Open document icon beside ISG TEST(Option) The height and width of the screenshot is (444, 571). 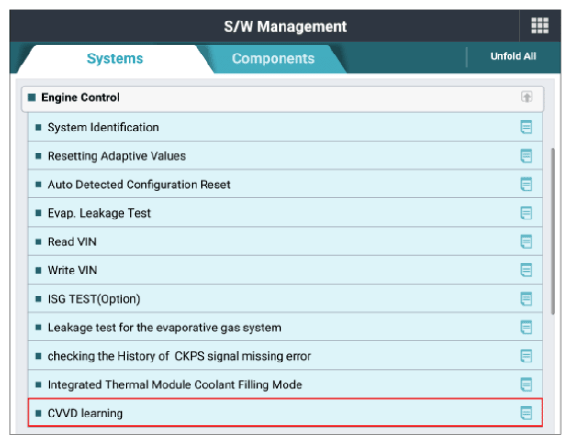point(526,299)
